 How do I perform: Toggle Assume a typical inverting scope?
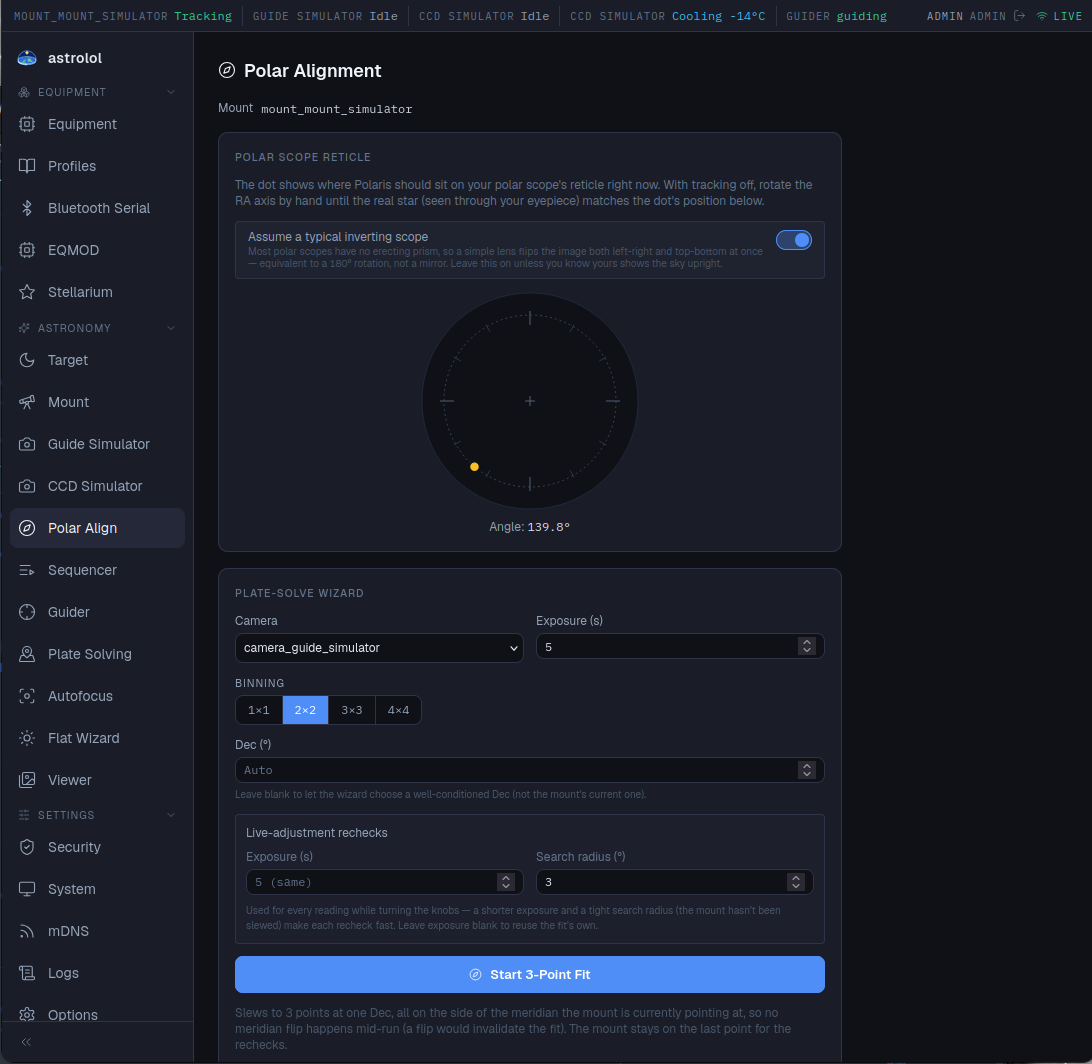click(793, 240)
